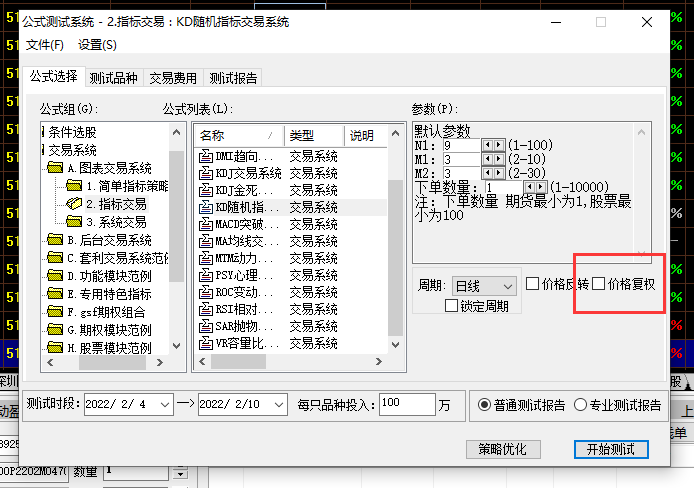Select 普通测试报告 radio button

(x=484, y=405)
